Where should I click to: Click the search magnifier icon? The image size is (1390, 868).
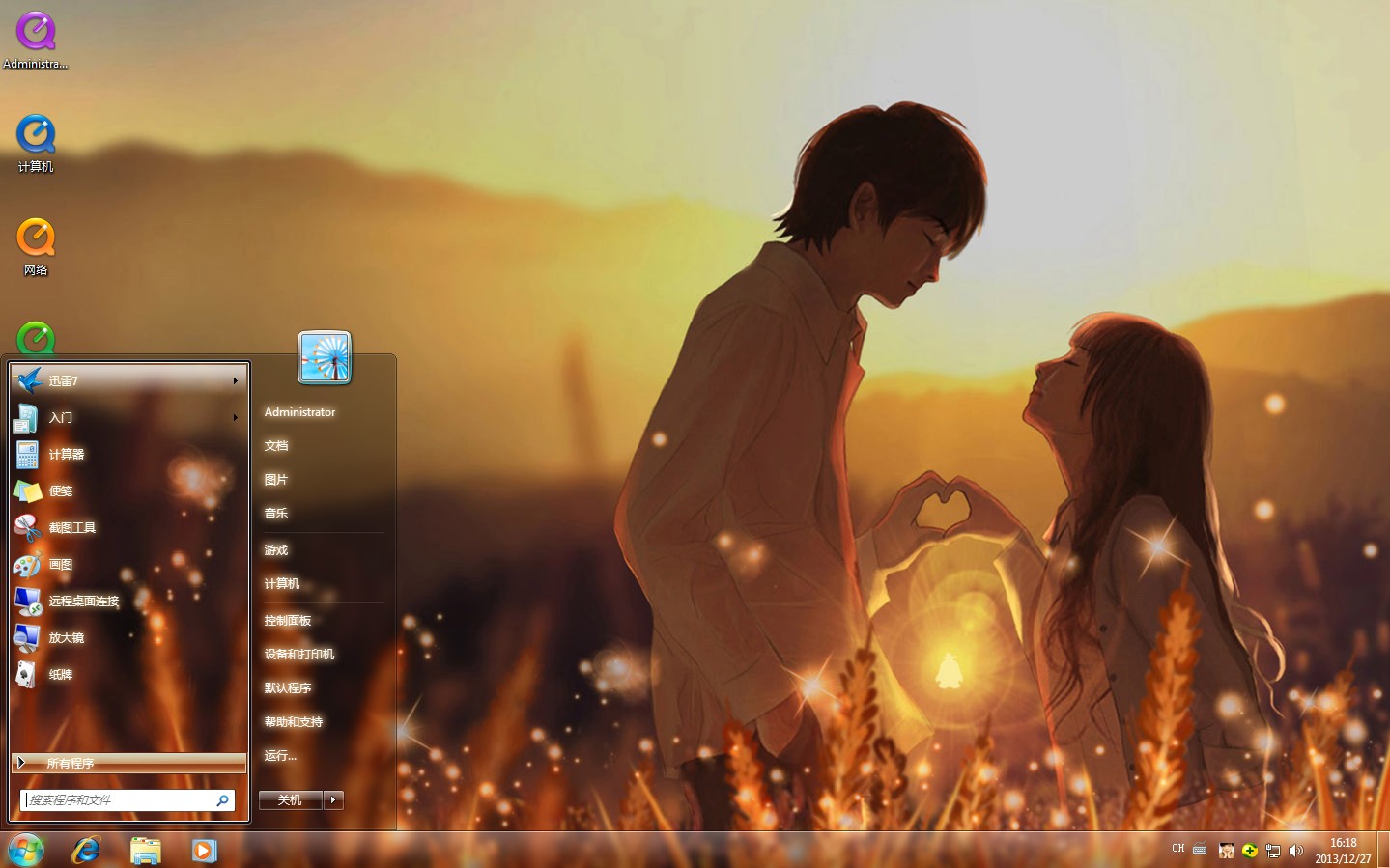(x=222, y=800)
